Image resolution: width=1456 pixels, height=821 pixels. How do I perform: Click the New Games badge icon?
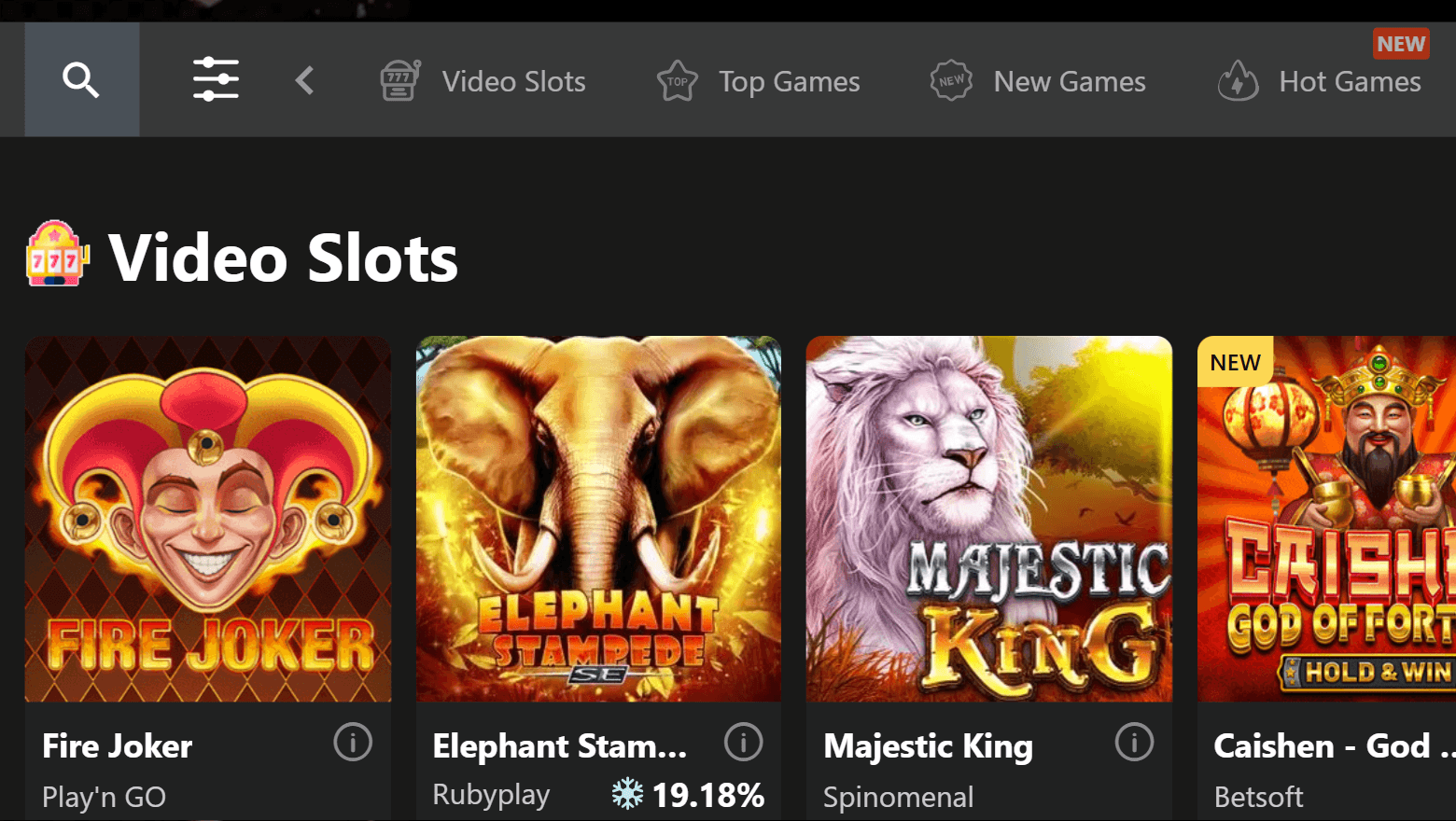click(x=951, y=81)
